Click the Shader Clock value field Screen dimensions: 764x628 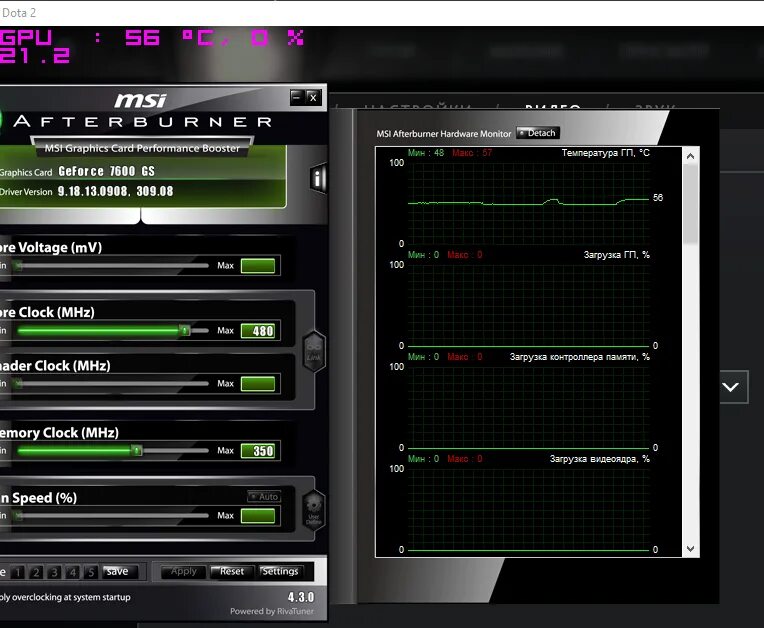pyautogui.click(x=258, y=384)
